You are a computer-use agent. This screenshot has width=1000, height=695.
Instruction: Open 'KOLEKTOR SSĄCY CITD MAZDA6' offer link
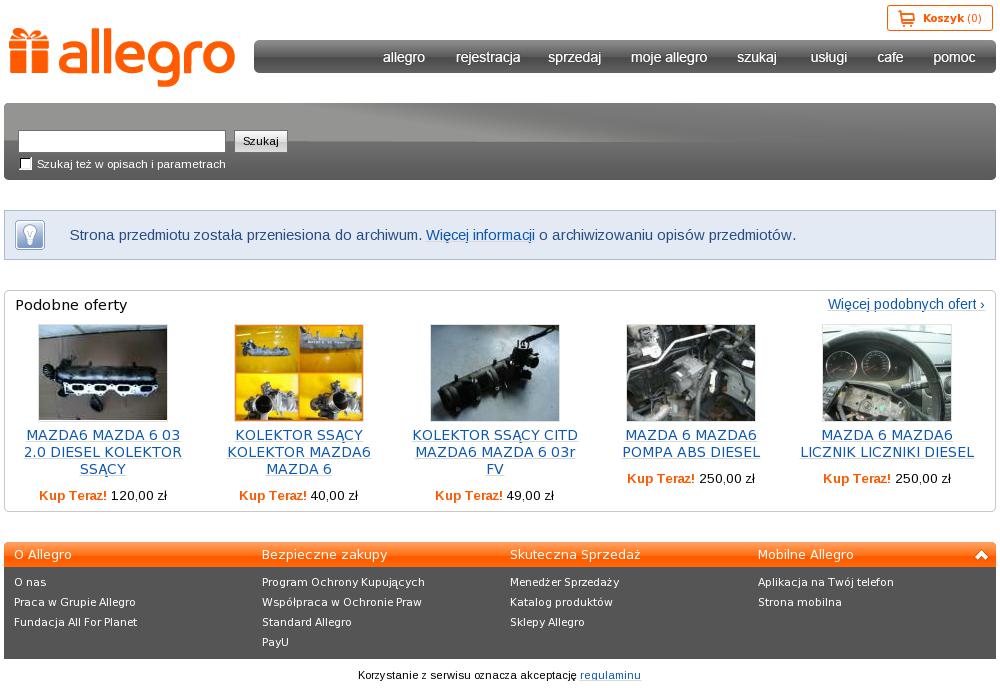(495, 452)
